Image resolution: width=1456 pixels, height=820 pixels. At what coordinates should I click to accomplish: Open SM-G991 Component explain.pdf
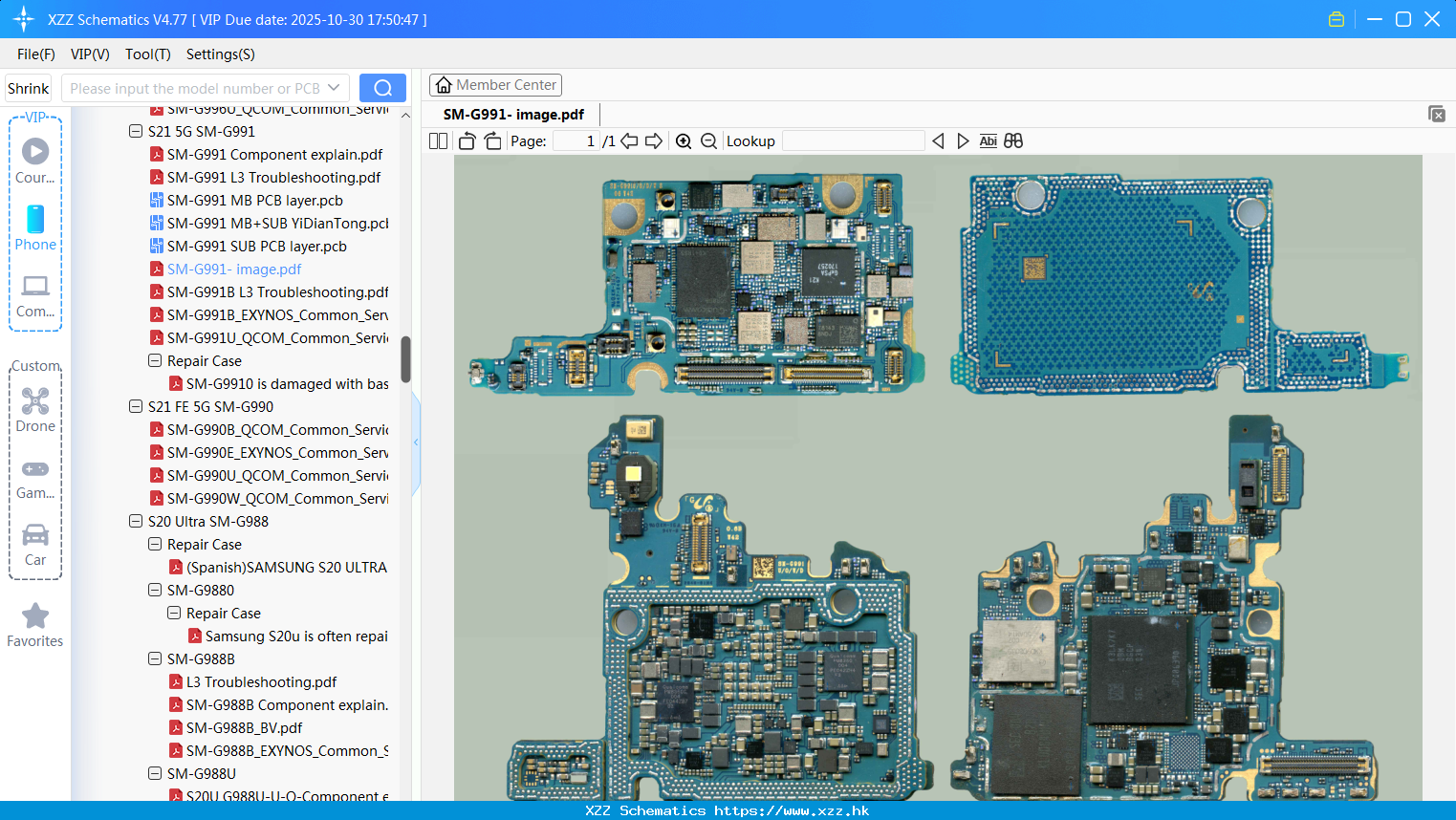266,155
